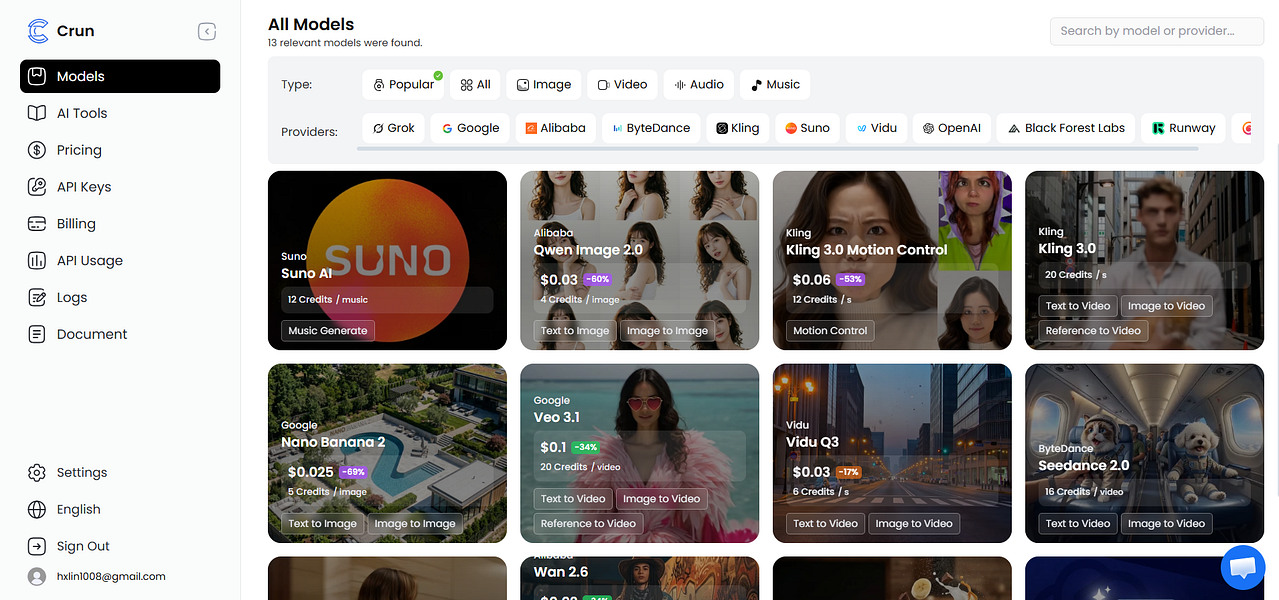This screenshot has width=1279, height=600.
Task: Click the Motion Control tag
Action: click(x=830, y=330)
